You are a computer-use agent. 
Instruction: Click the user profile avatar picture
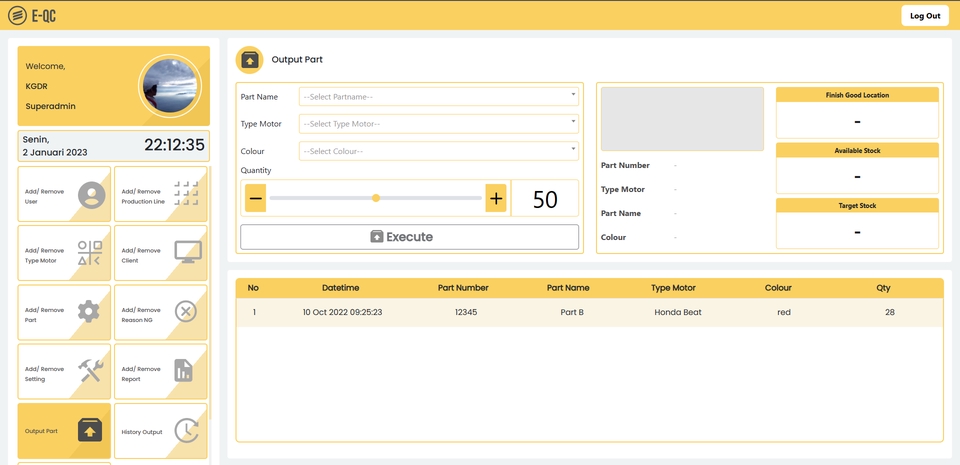click(170, 86)
